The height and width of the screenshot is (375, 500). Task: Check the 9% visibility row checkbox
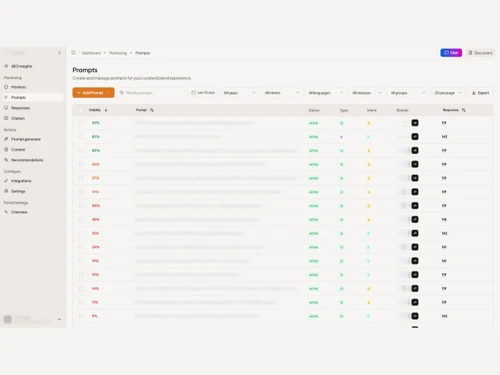point(81,316)
